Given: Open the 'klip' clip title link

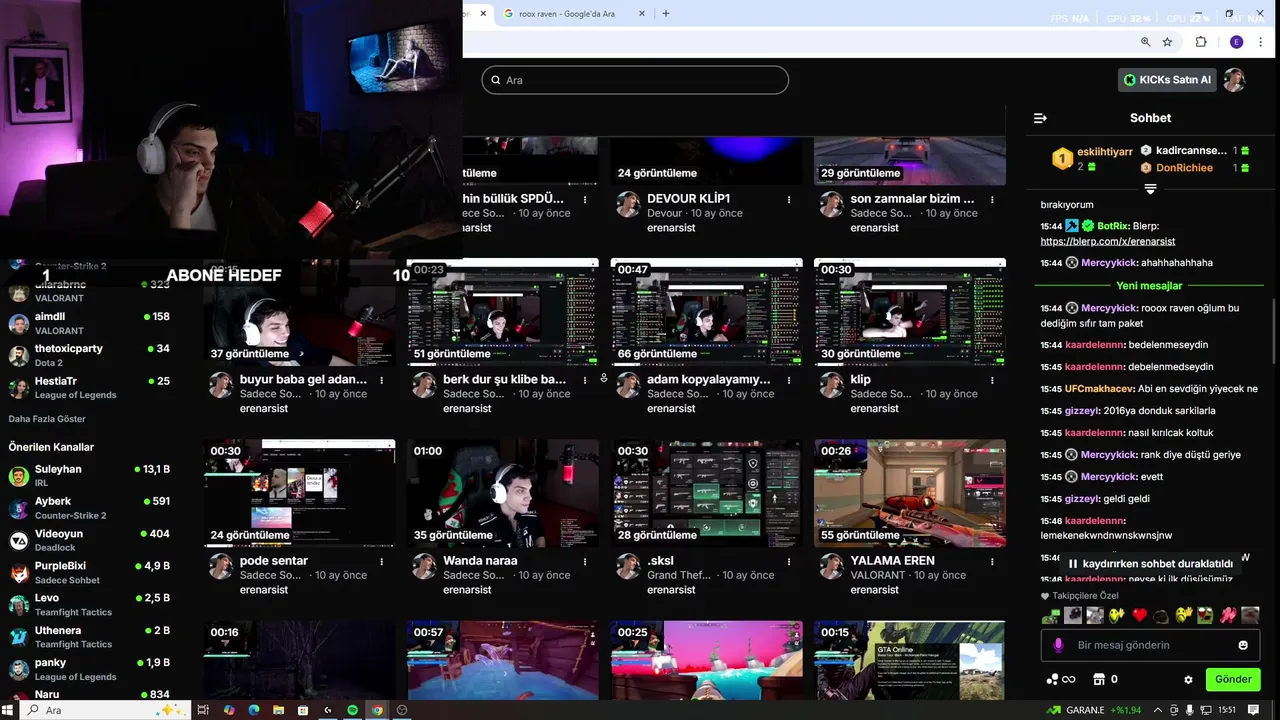Looking at the screenshot, I should pyautogui.click(x=861, y=380).
